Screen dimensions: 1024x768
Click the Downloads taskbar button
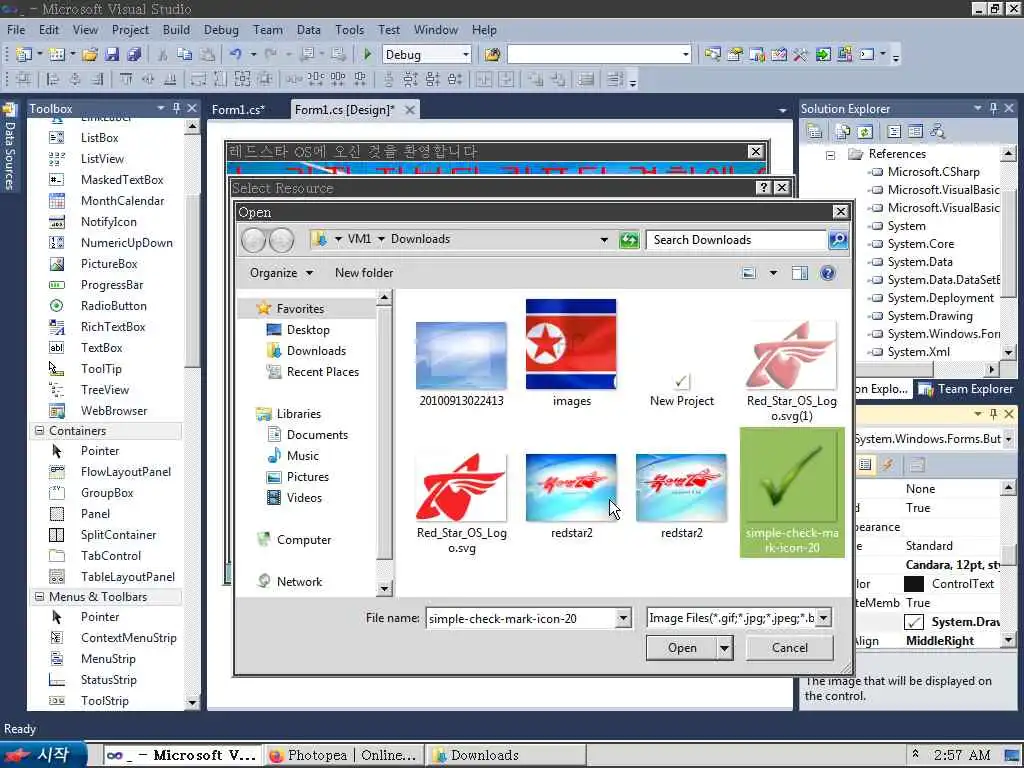(507, 756)
